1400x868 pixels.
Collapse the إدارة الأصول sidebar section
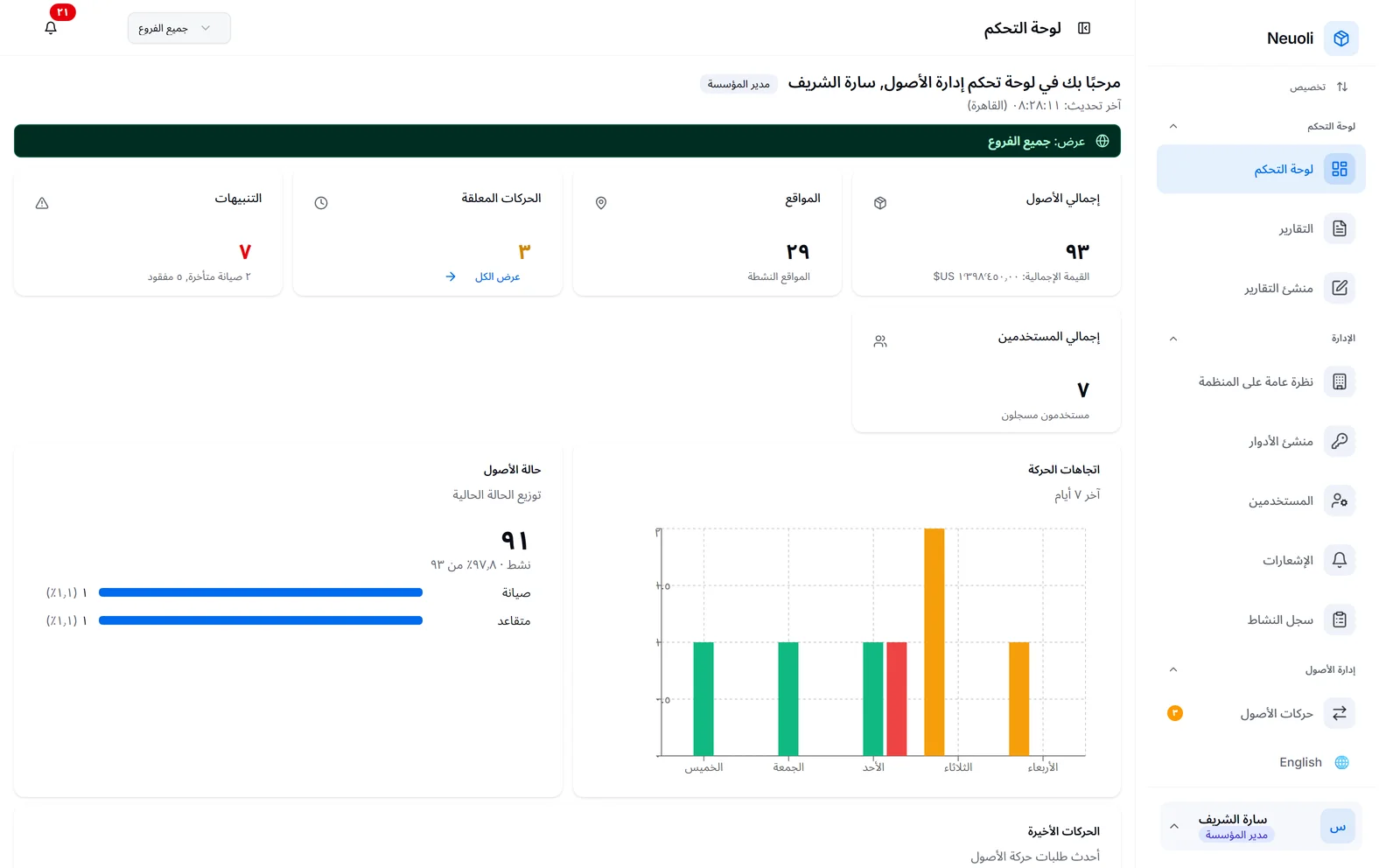click(x=1173, y=669)
